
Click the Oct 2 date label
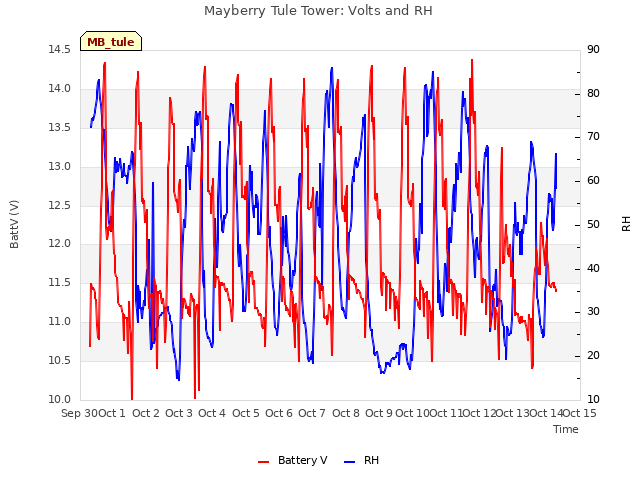point(146,413)
